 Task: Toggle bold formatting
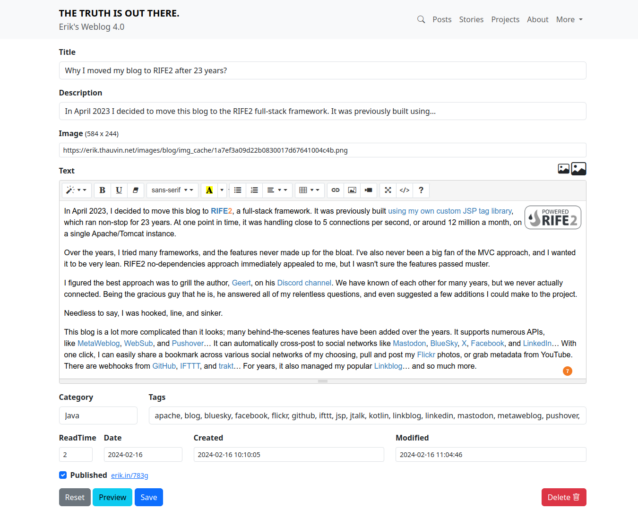(103, 190)
